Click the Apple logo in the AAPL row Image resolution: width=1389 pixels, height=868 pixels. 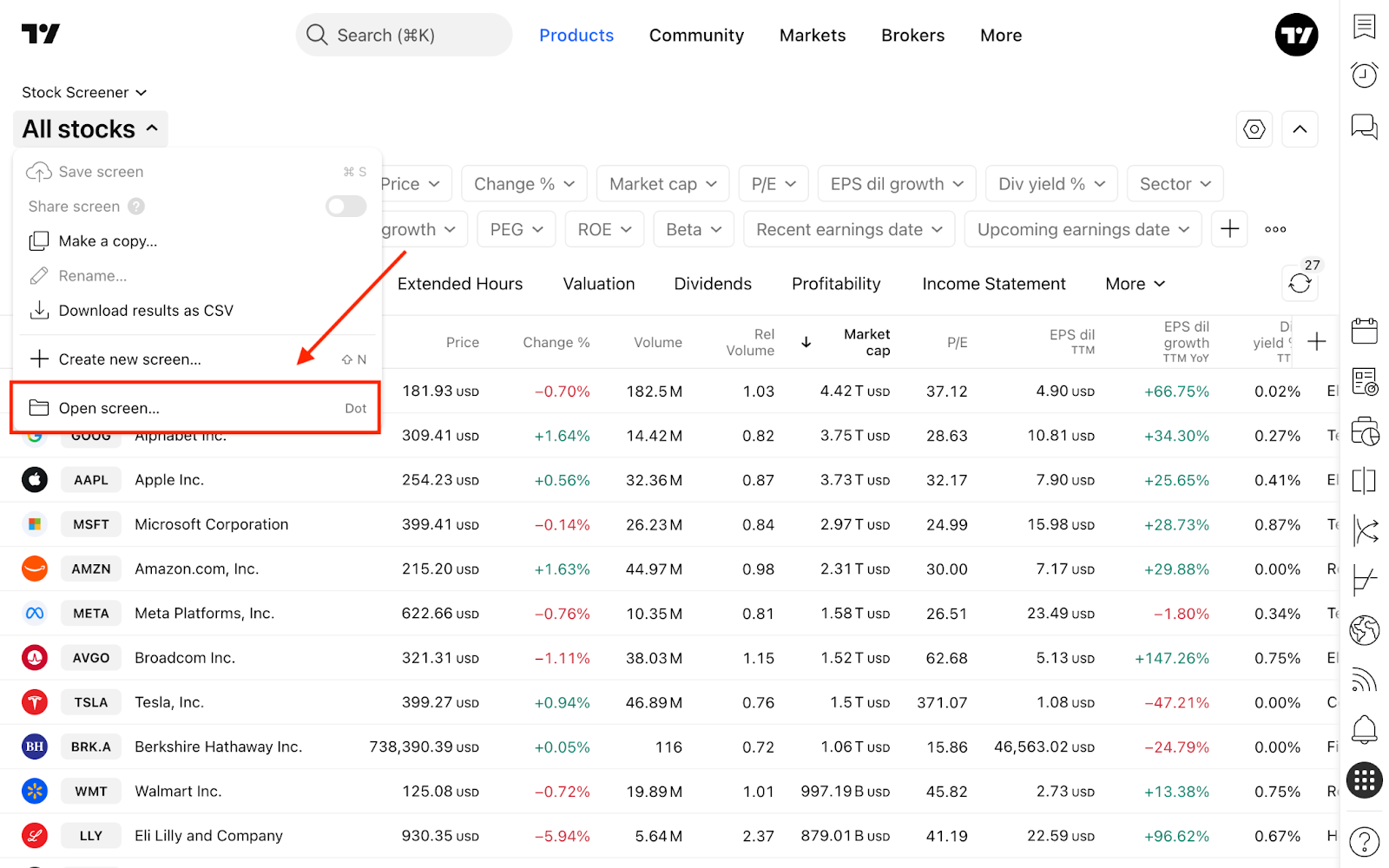tap(35, 480)
